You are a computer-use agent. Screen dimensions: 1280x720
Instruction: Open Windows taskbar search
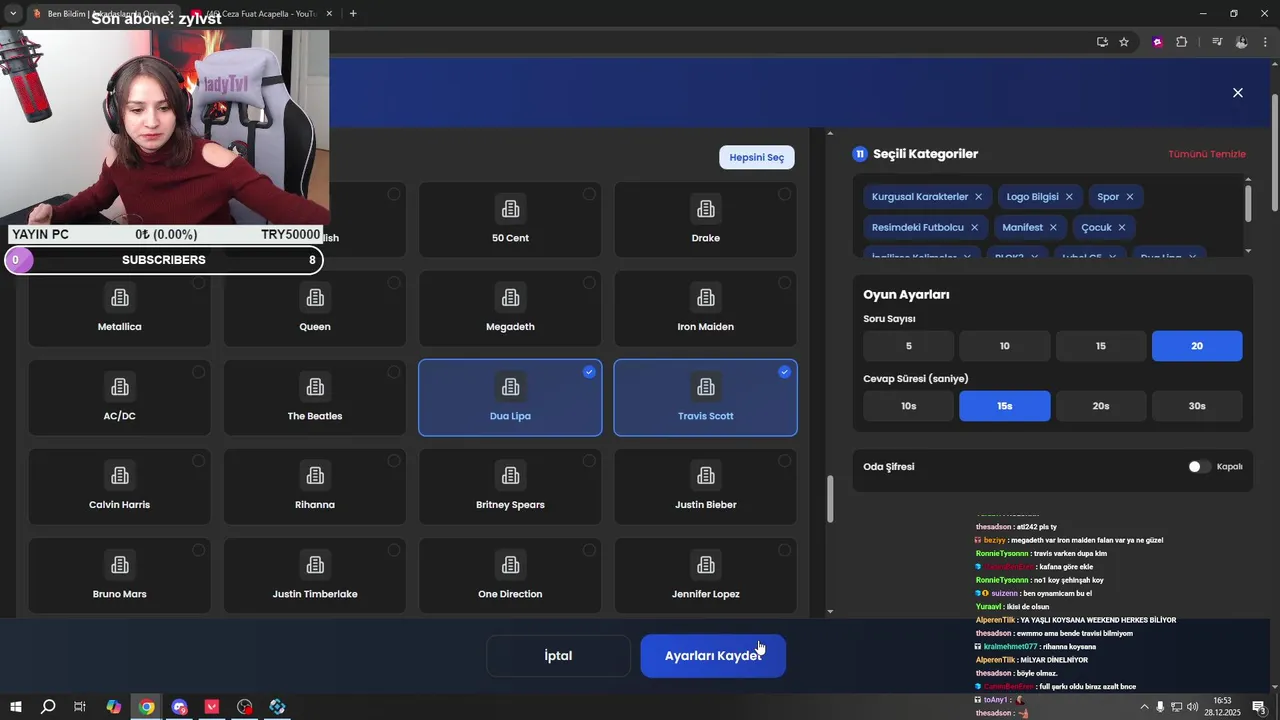pyautogui.click(x=48, y=707)
